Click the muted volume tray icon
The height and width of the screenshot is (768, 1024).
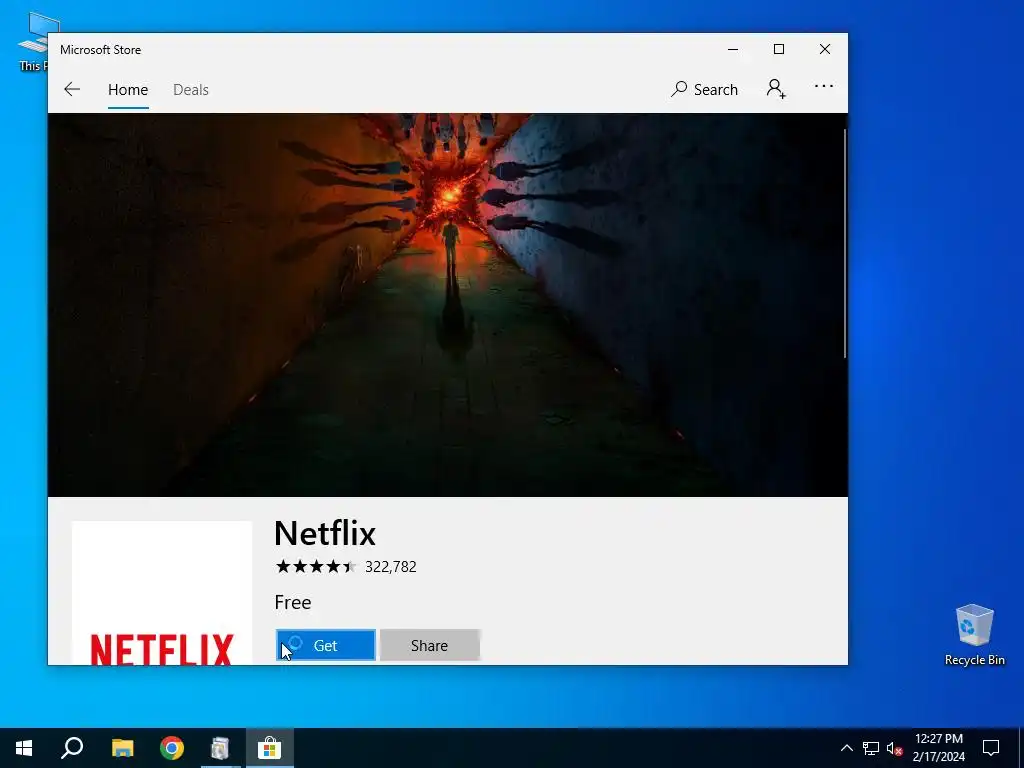(x=894, y=748)
